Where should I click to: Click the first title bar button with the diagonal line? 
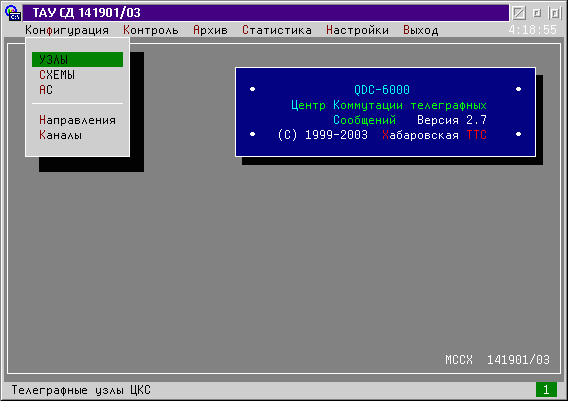tap(519, 13)
